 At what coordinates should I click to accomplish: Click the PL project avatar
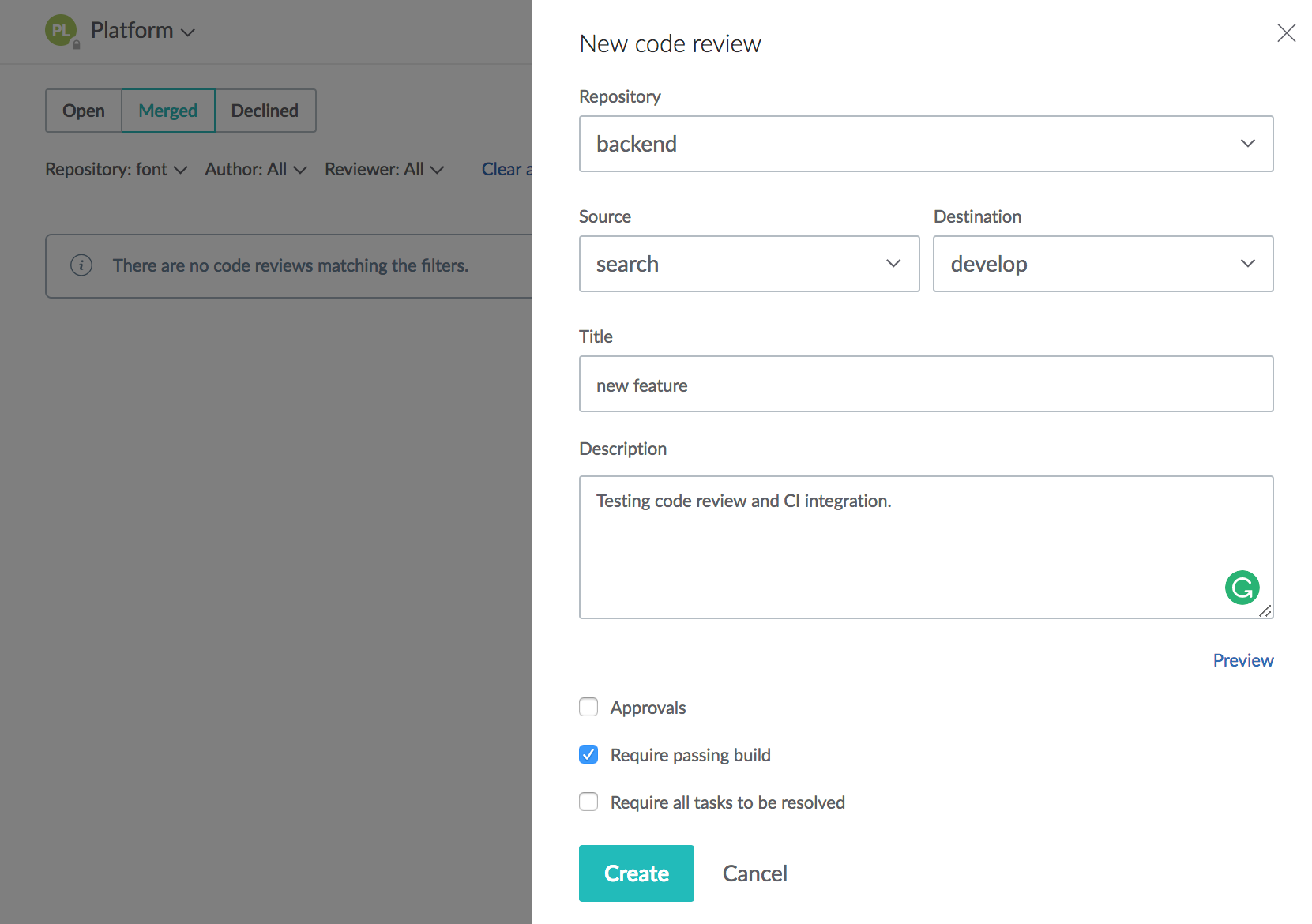pyautogui.click(x=62, y=30)
